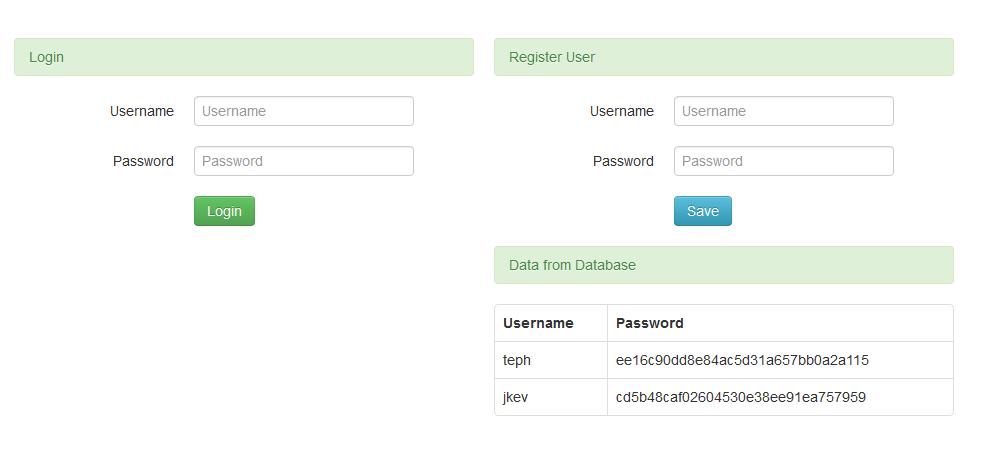Click the Register User panel header

pos(724,57)
